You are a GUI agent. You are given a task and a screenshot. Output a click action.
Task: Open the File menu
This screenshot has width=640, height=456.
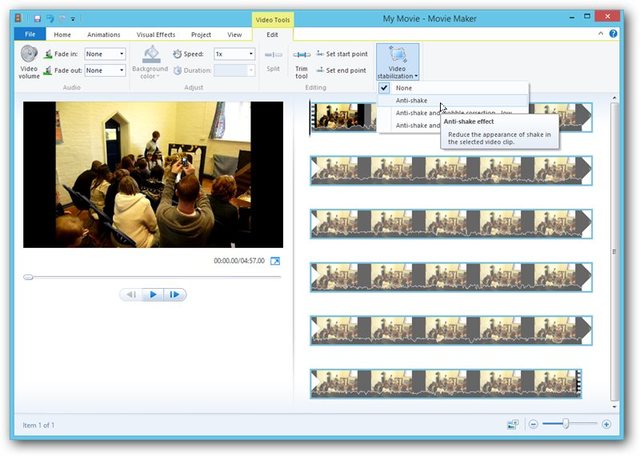tap(30, 34)
